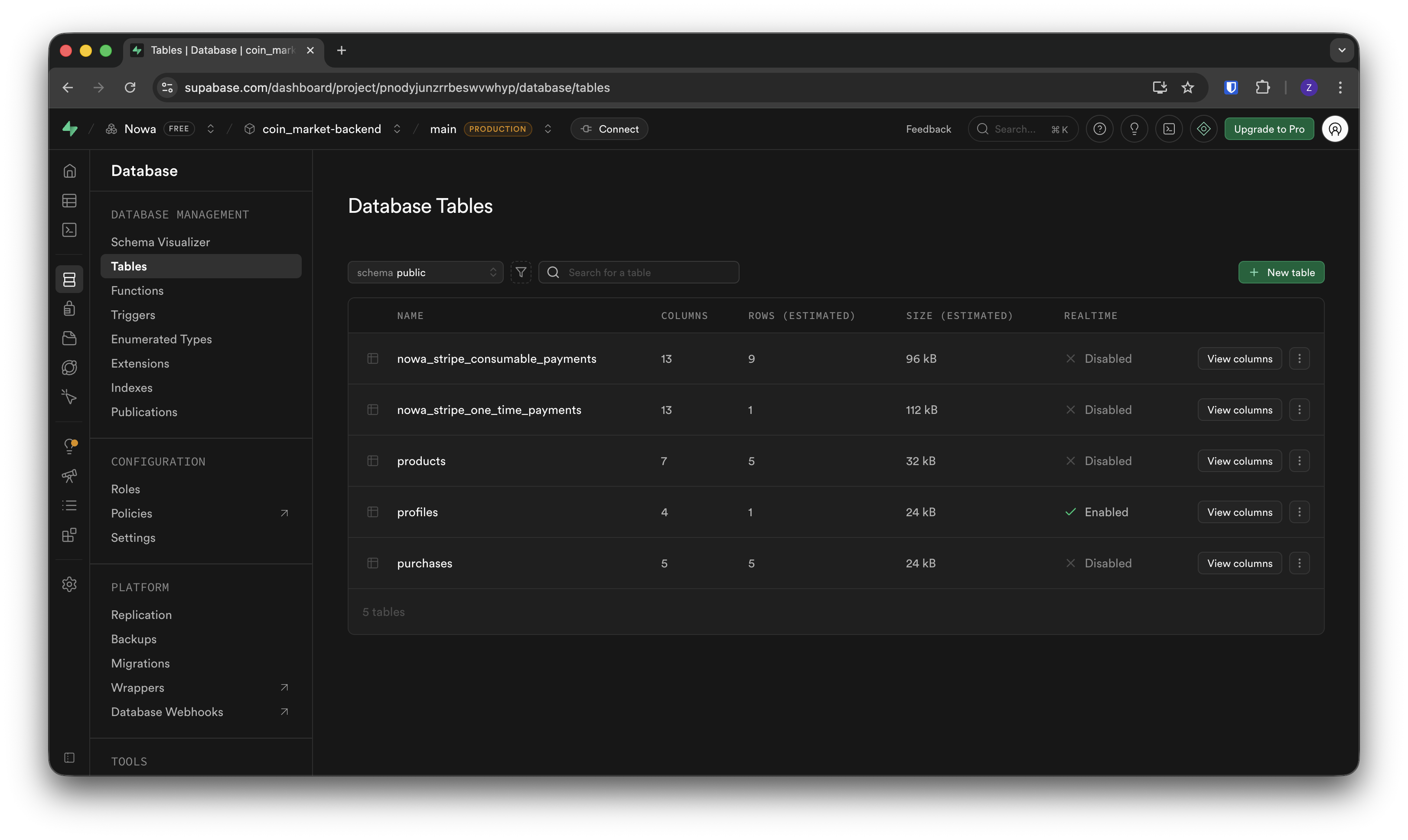
Task: Open the SQL Editor sidebar icon
Action: 69,230
